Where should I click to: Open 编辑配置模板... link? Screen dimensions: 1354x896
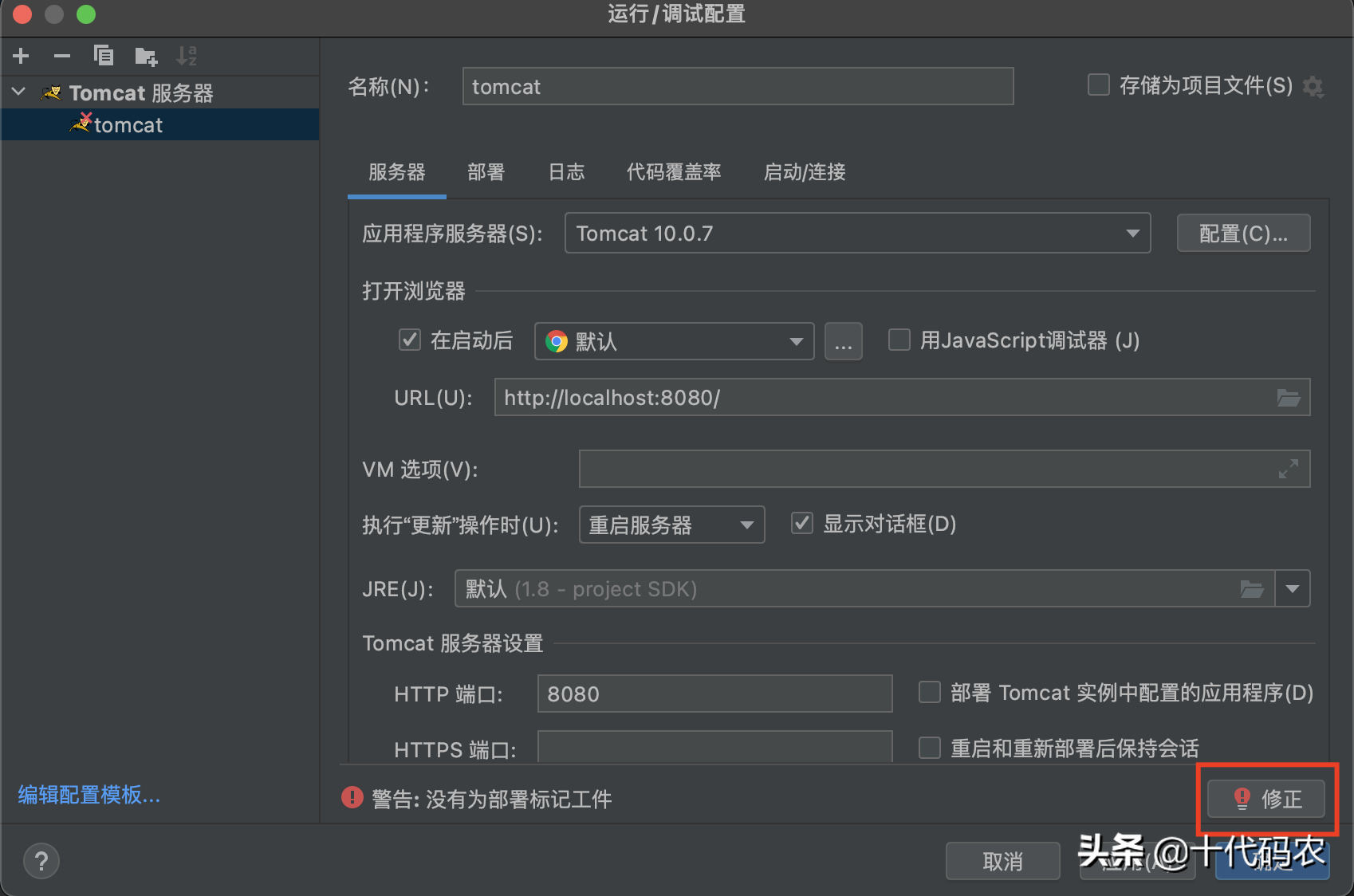[89, 795]
